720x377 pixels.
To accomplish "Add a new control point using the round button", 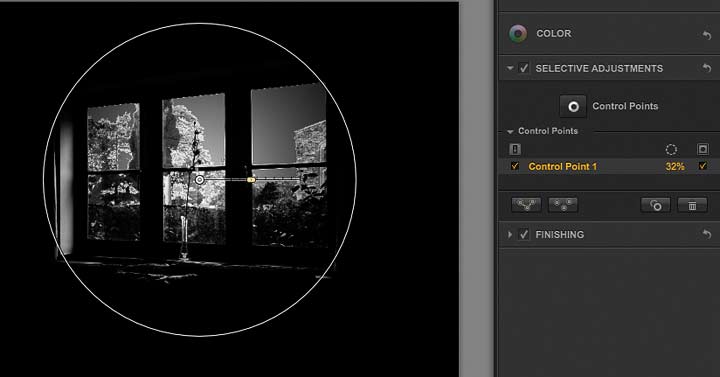I will coord(573,107).
